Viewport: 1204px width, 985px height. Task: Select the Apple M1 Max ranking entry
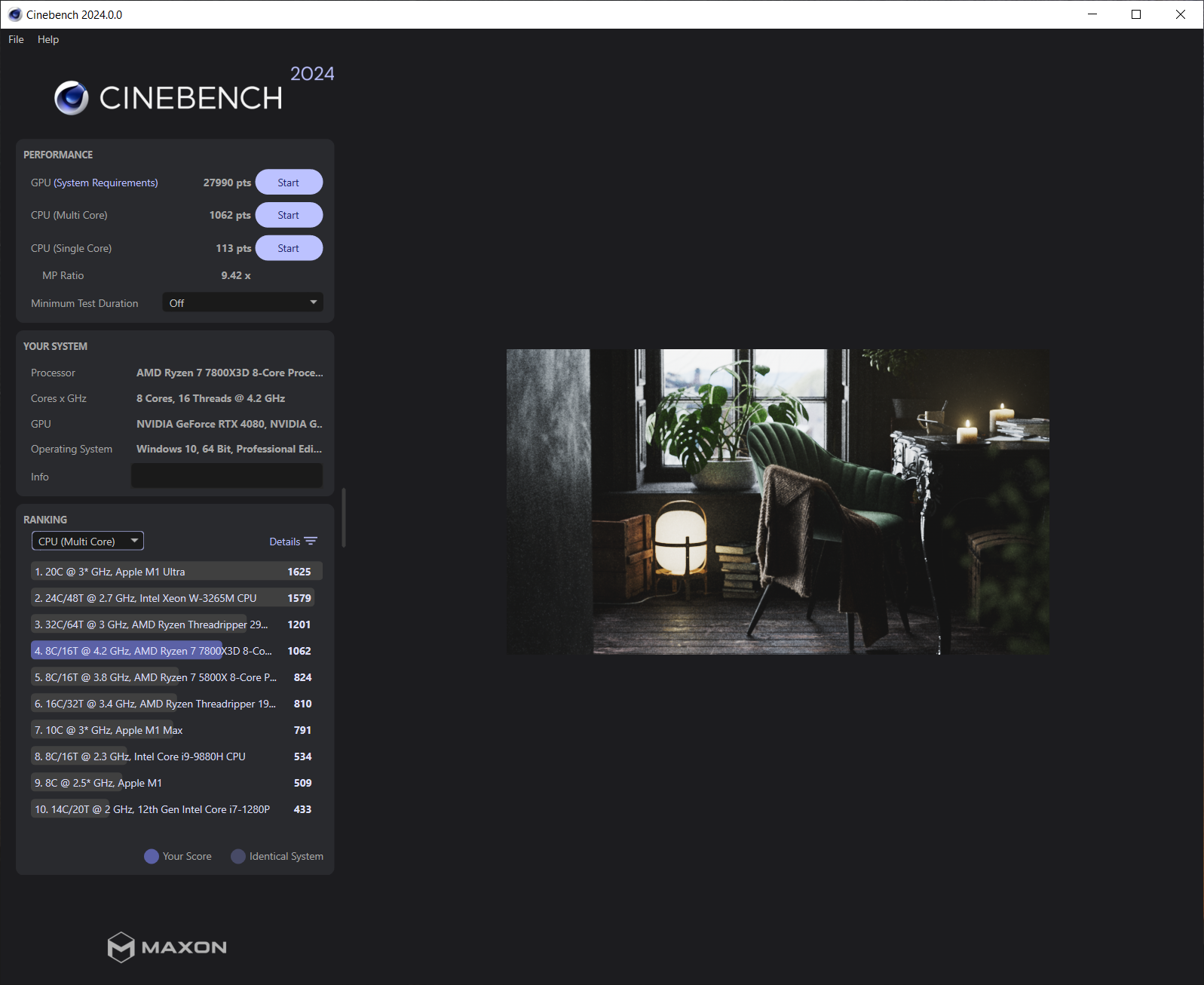click(176, 730)
